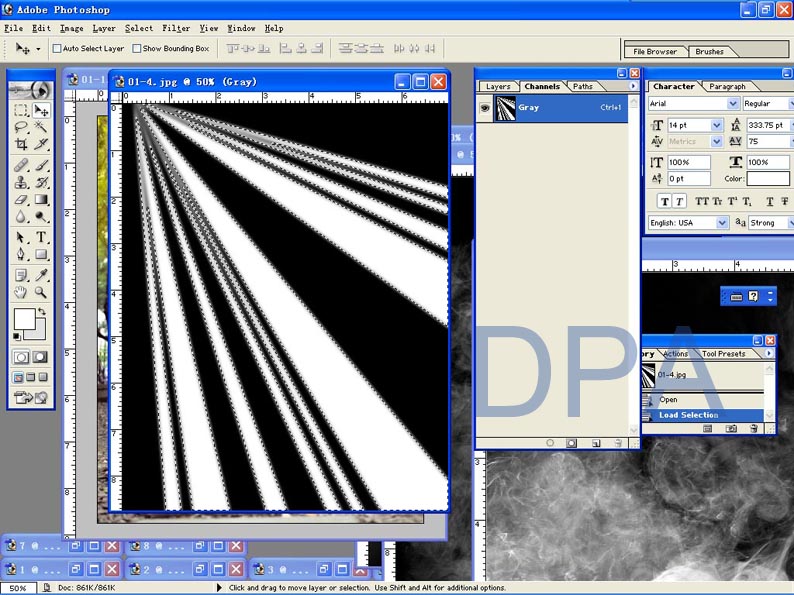Open the File menu
Image resolution: width=794 pixels, height=595 pixels.
(x=14, y=28)
